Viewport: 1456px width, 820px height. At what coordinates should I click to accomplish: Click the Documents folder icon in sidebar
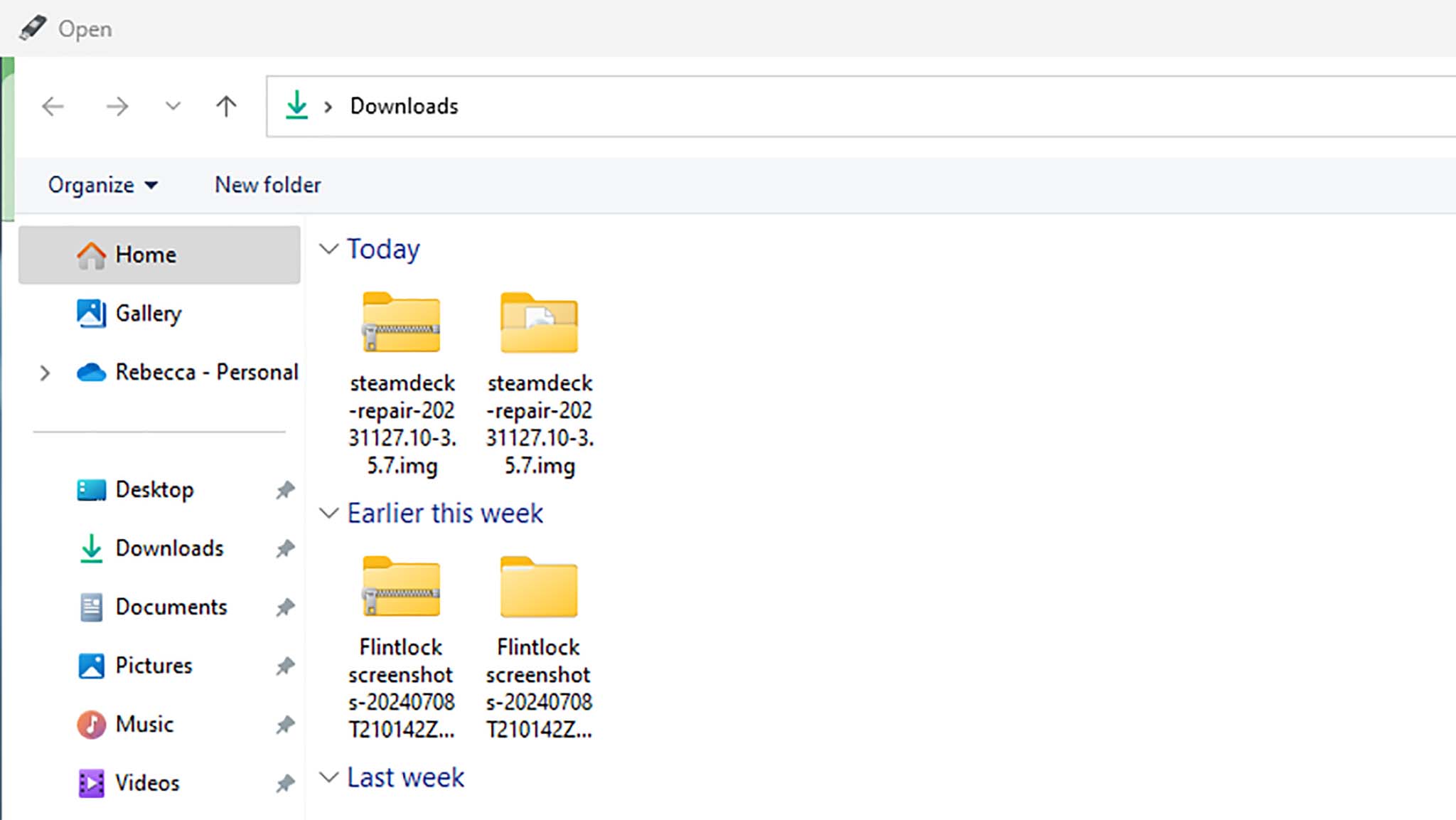[90, 607]
